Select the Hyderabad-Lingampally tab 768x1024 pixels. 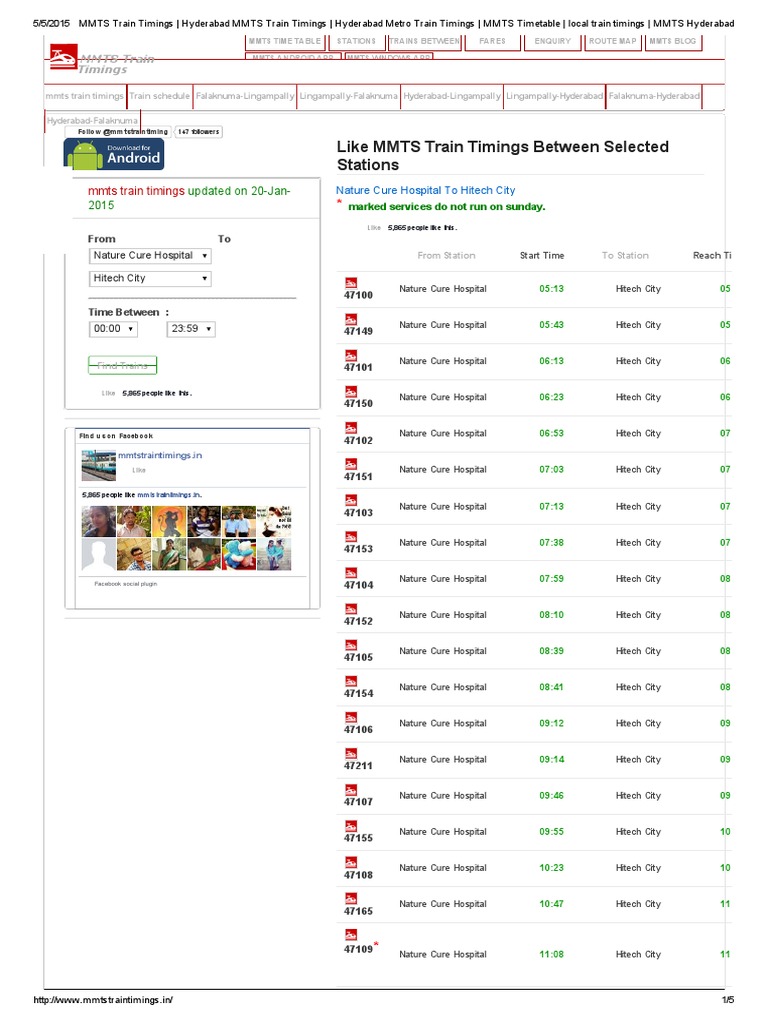coord(452,96)
